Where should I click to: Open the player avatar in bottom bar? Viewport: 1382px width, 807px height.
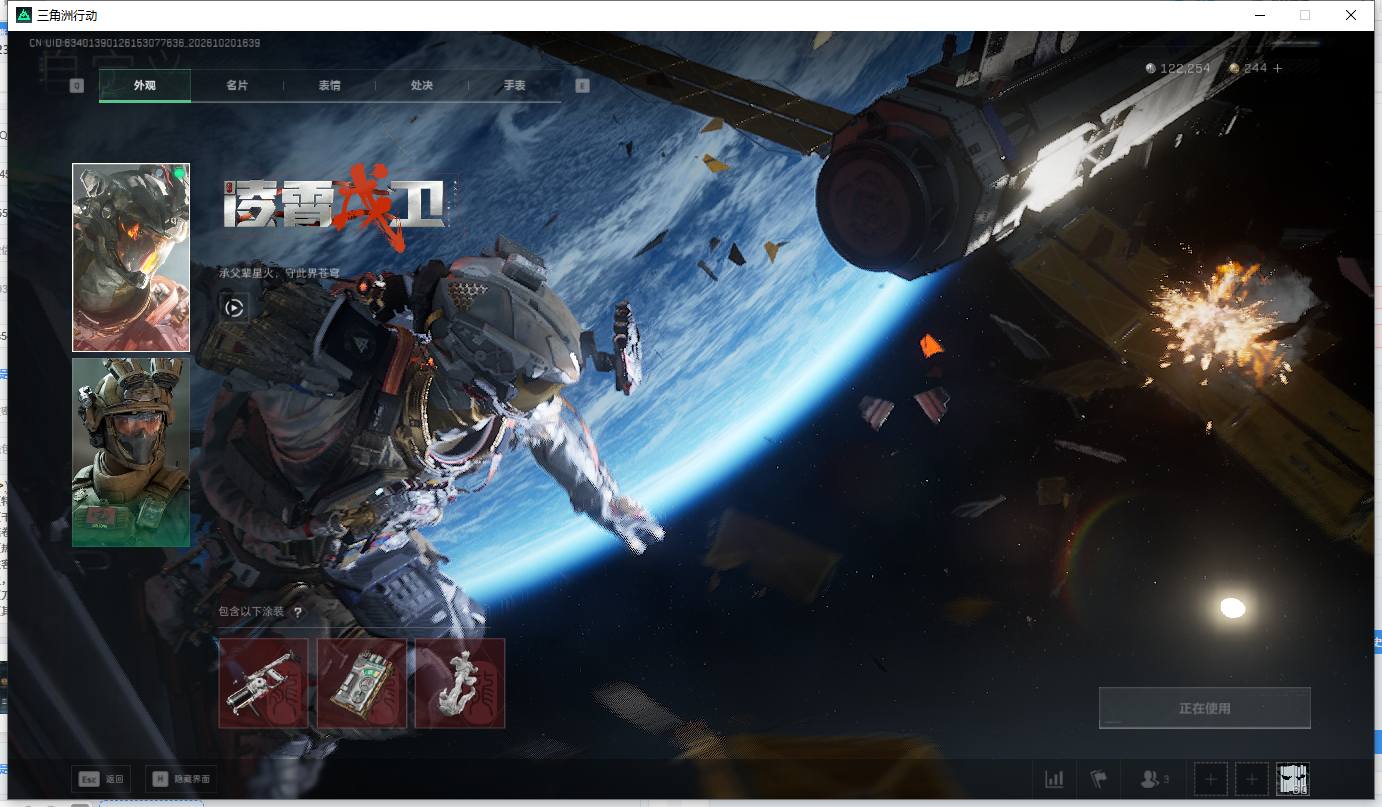[1293, 779]
